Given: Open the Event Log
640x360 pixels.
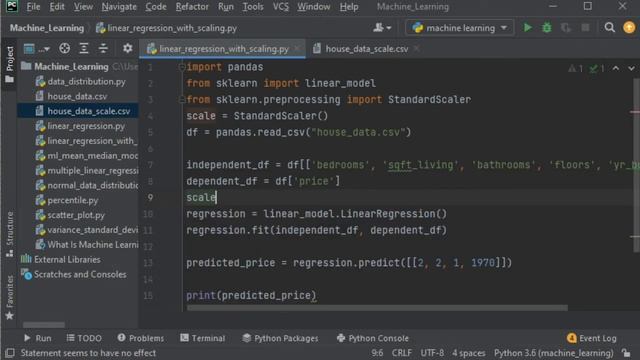Looking at the screenshot, I should pyautogui.click(x=592, y=338).
